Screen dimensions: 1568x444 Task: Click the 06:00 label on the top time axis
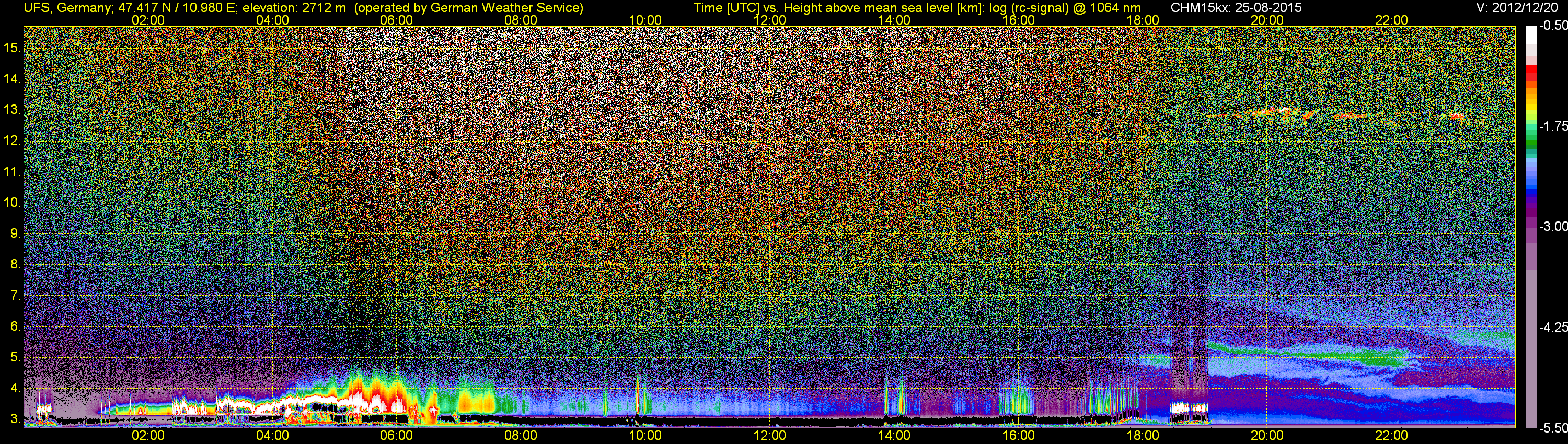click(x=396, y=20)
